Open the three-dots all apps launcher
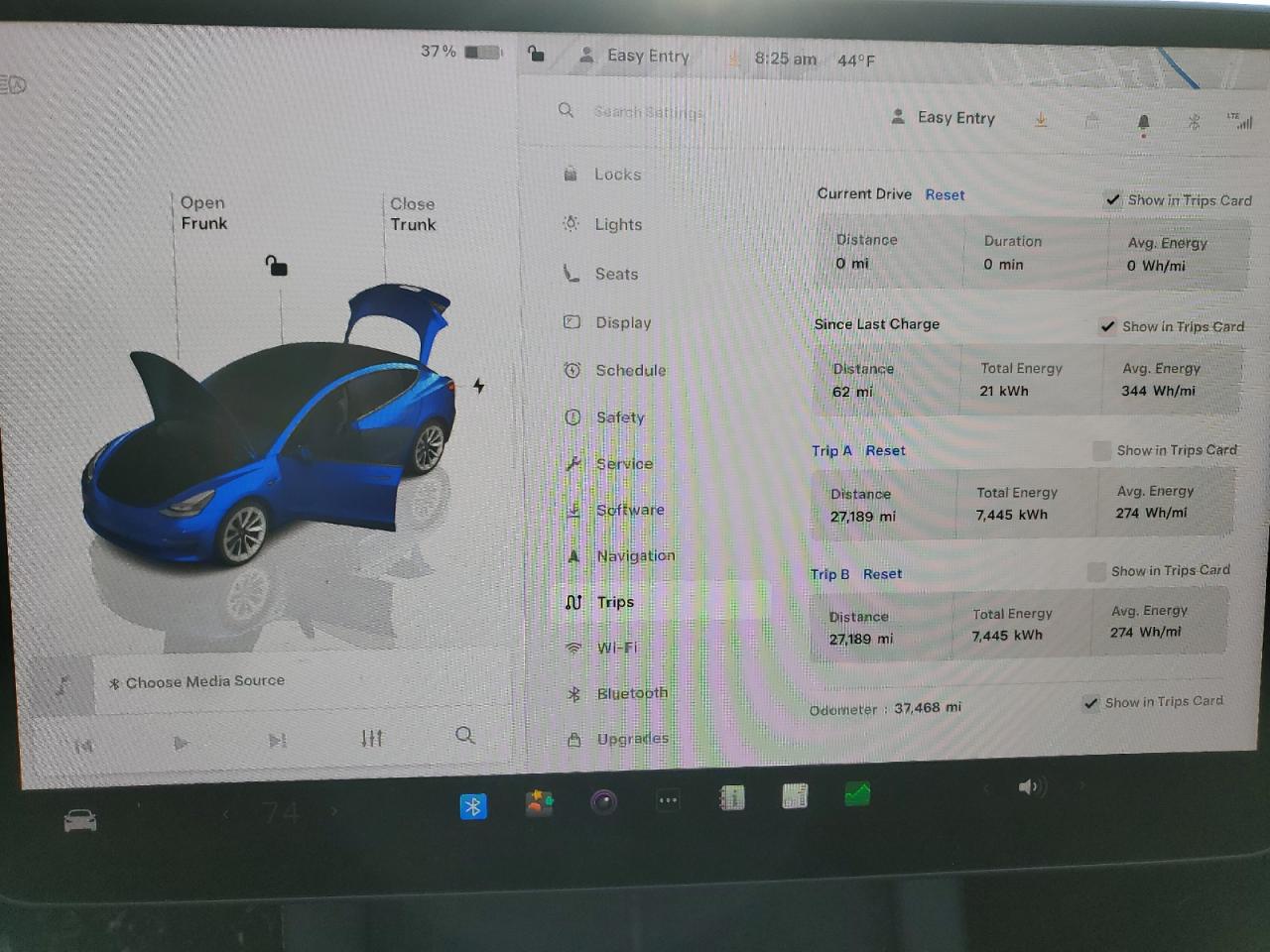 coord(668,799)
